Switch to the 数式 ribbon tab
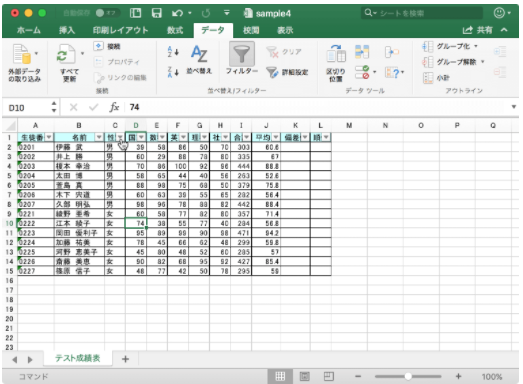 point(175,30)
